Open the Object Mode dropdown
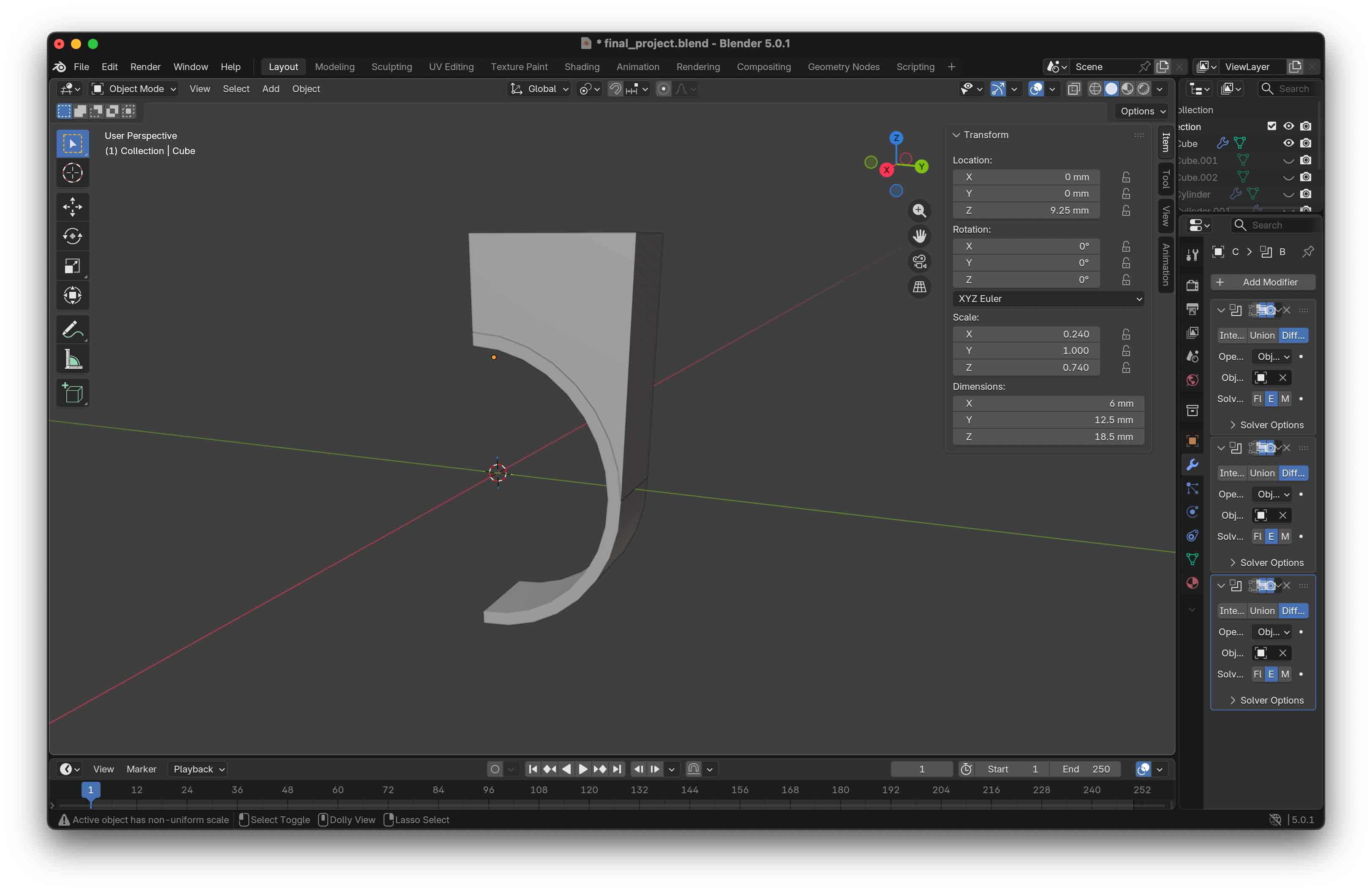The width and height of the screenshot is (1372, 892). (135, 89)
